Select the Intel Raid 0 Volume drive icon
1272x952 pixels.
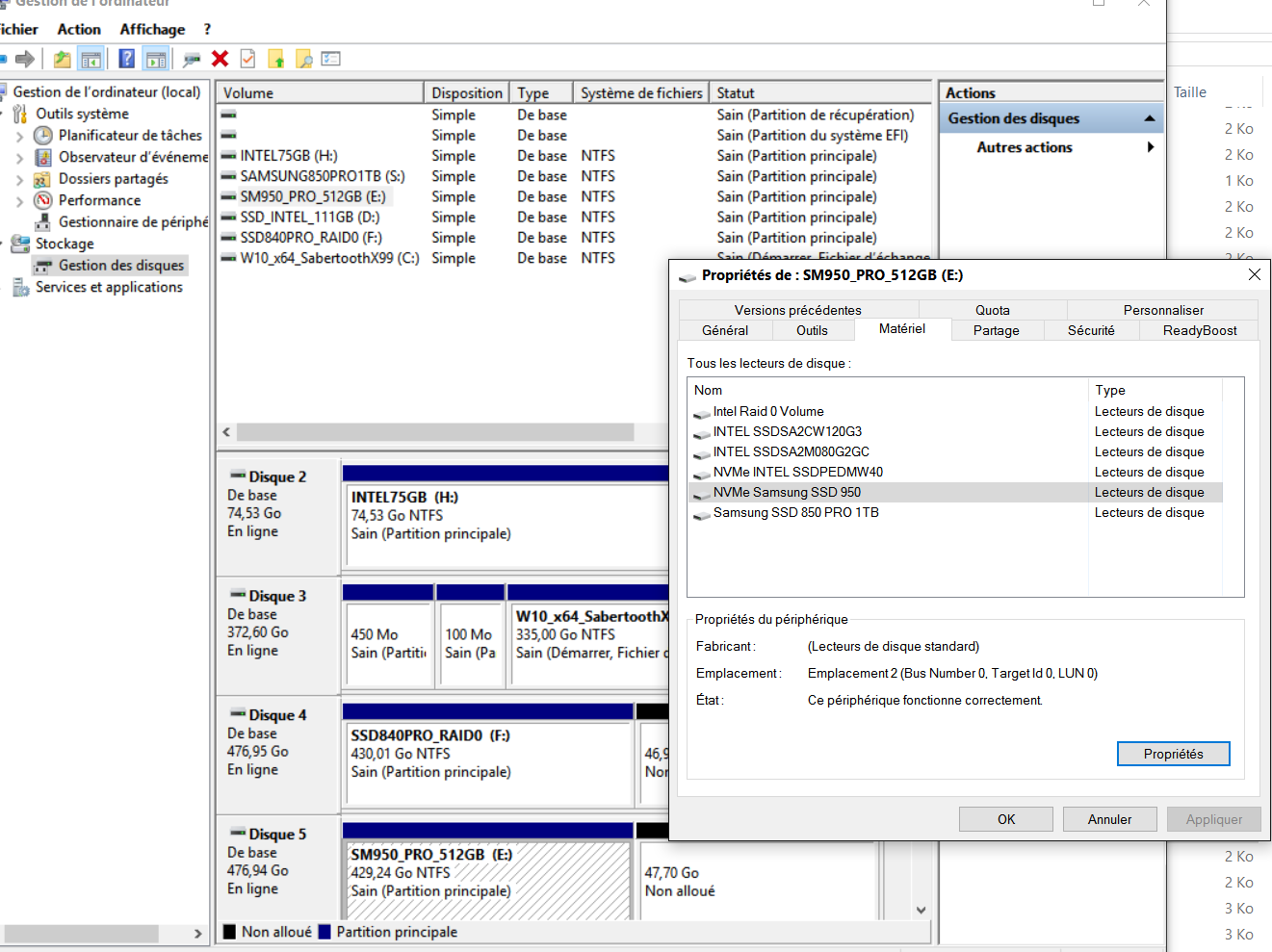tap(701, 412)
